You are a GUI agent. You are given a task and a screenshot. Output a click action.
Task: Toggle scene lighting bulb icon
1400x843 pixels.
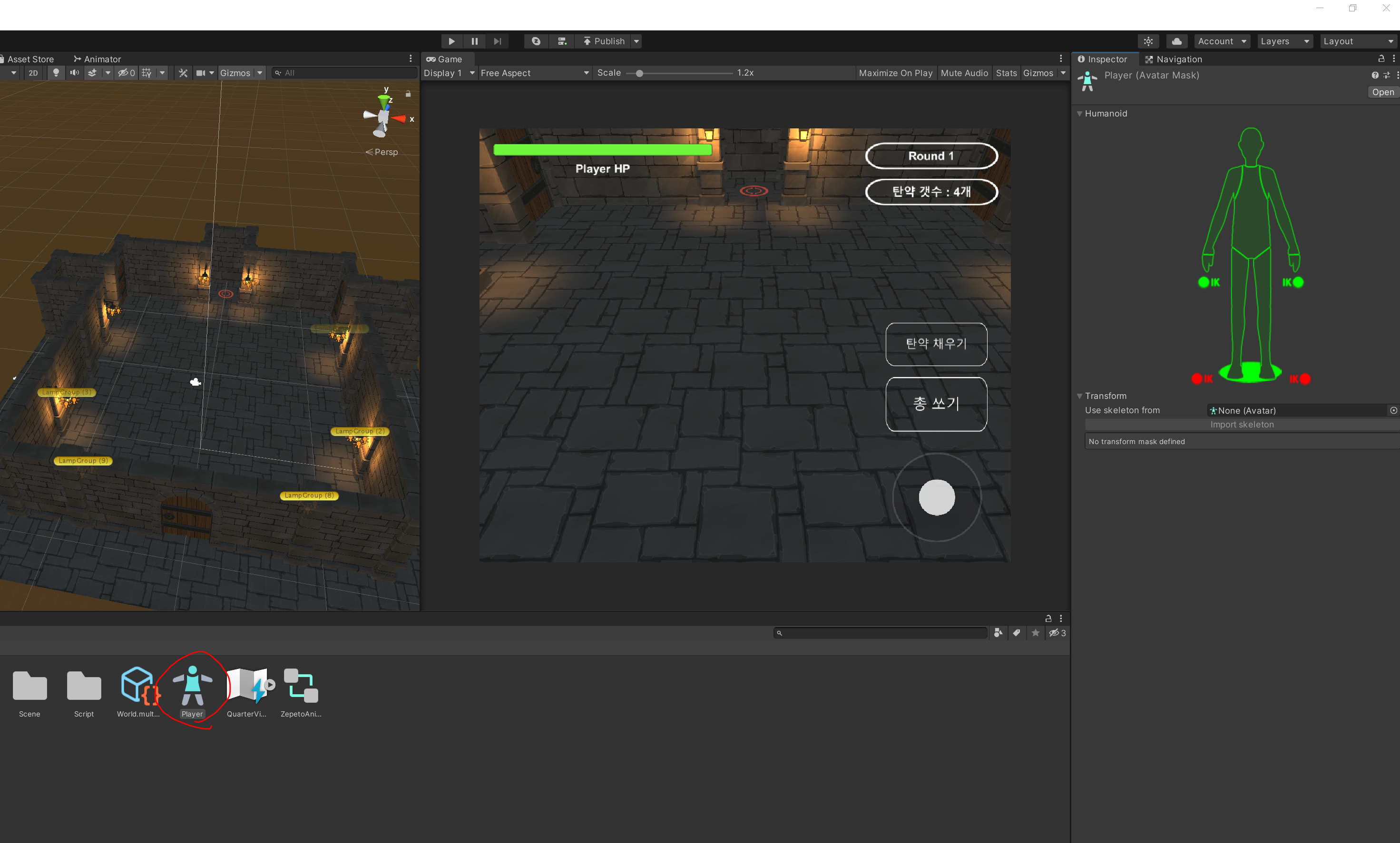point(56,73)
